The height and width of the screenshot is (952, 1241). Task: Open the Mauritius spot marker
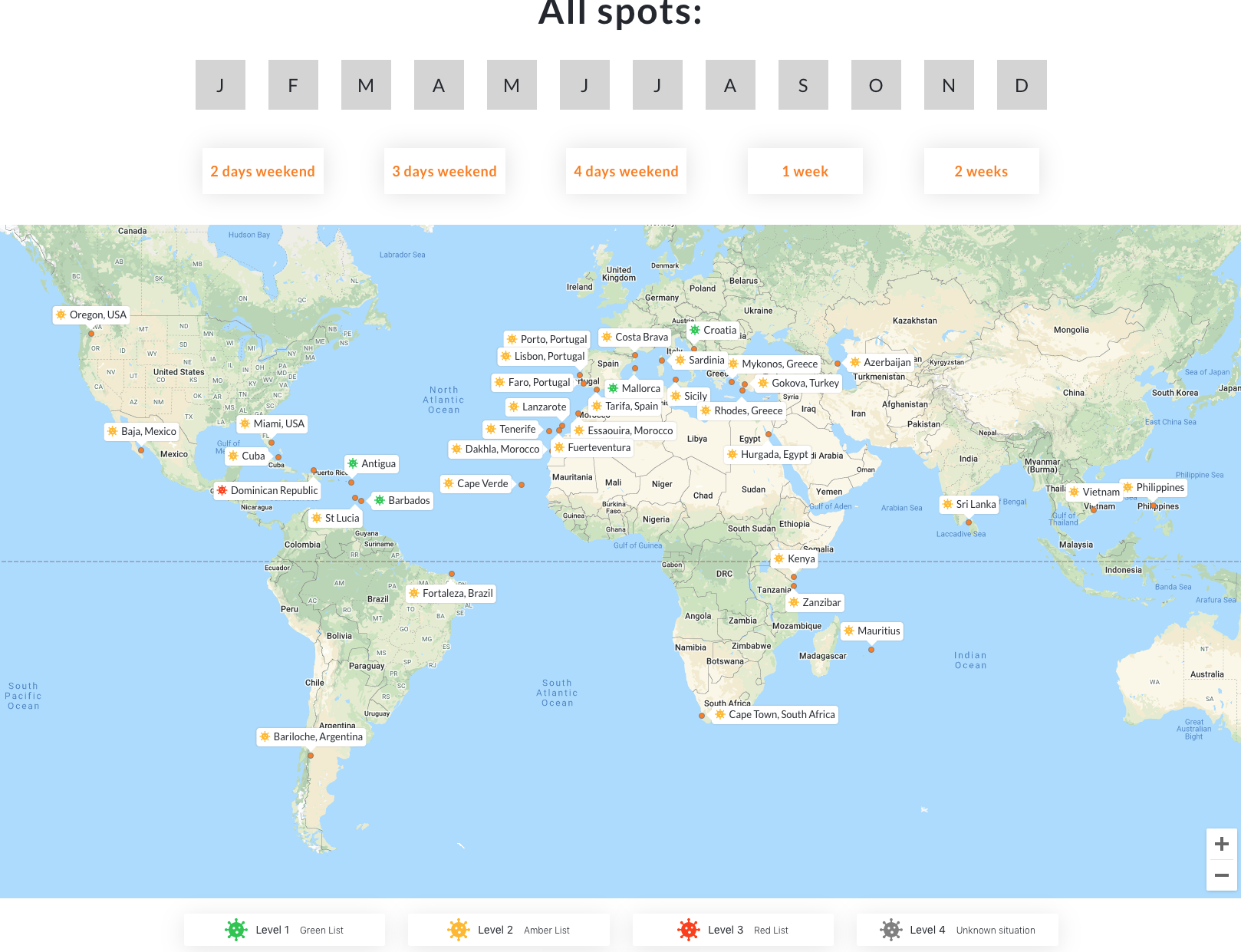click(x=872, y=631)
